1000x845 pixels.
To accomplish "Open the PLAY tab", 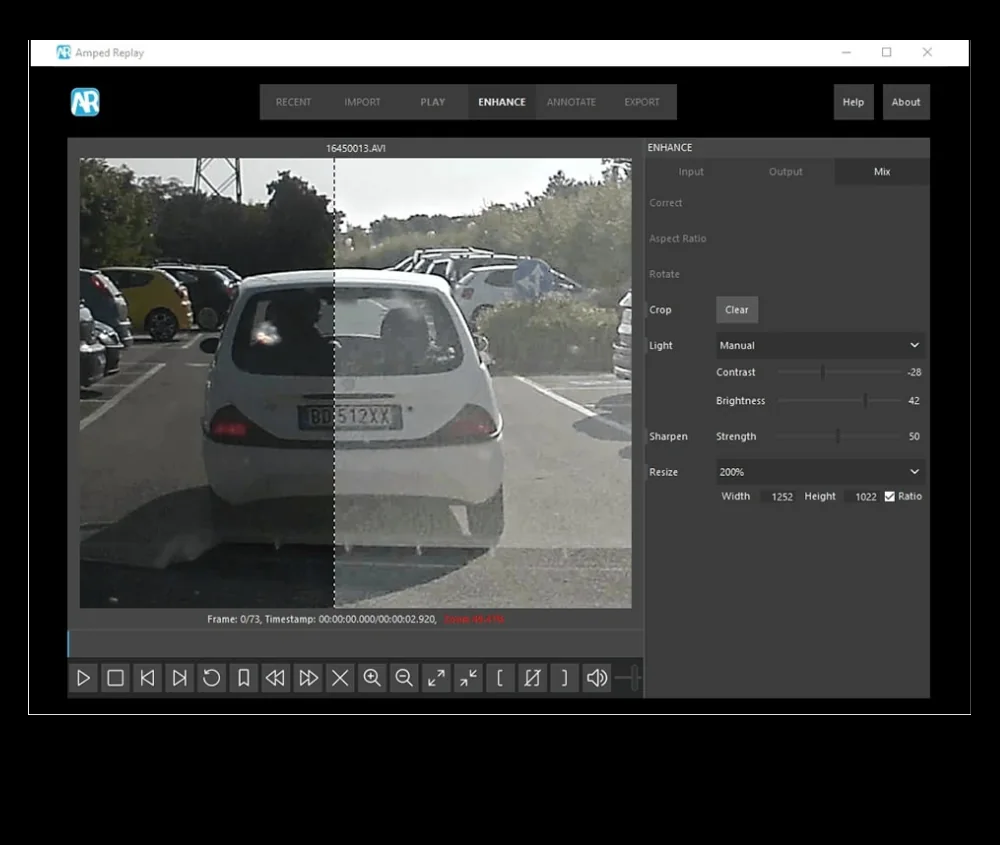I will pyautogui.click(x=432, y=102).
